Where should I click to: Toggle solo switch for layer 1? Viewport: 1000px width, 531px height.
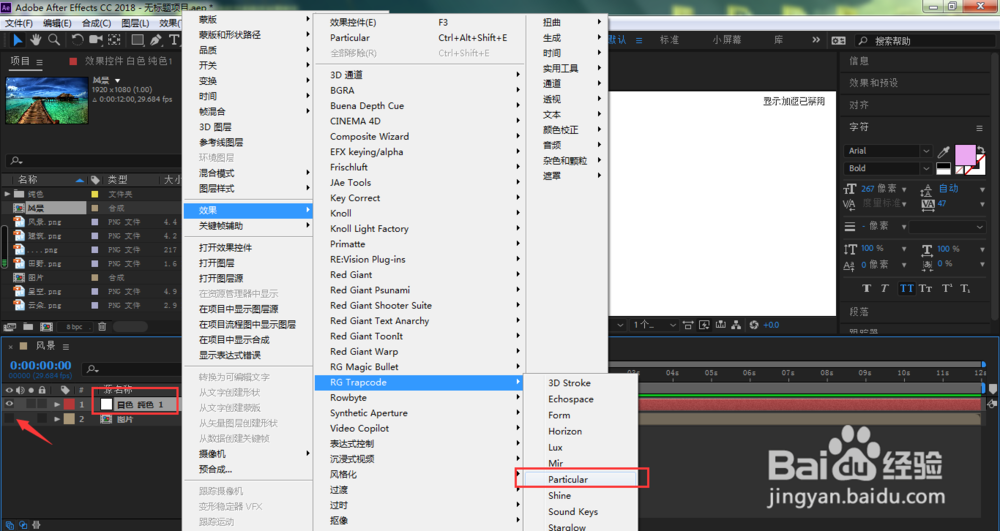click(x=31, y=404)
